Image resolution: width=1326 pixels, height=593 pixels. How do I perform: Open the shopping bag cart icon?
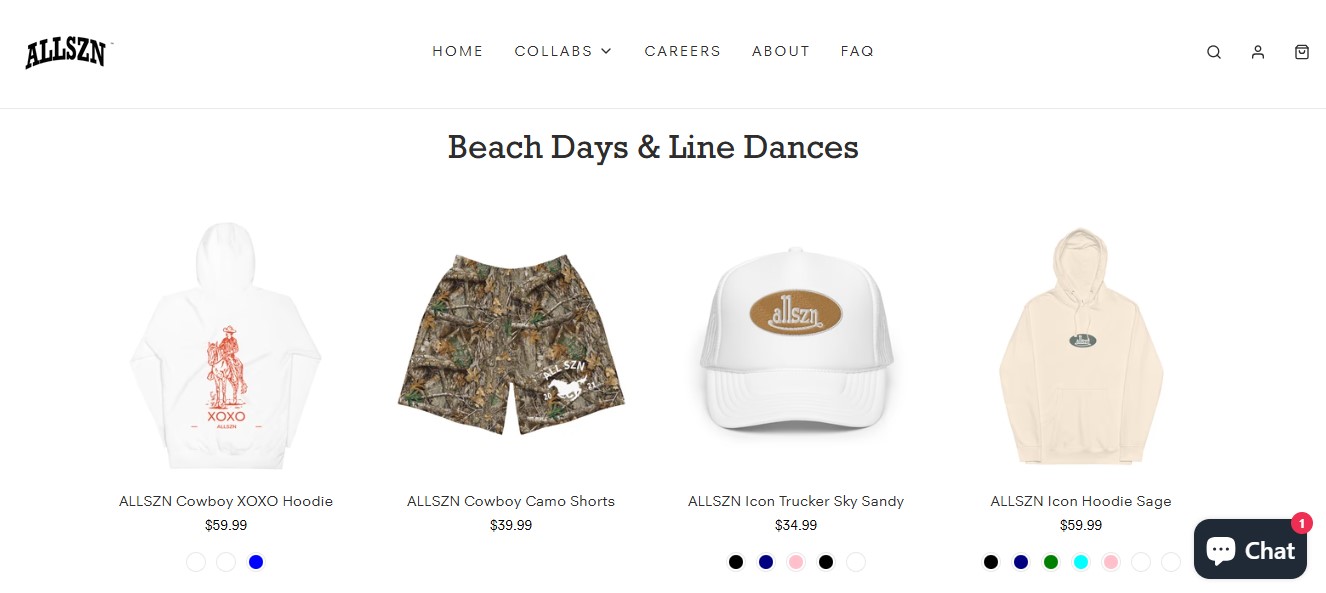(1301, 52)
